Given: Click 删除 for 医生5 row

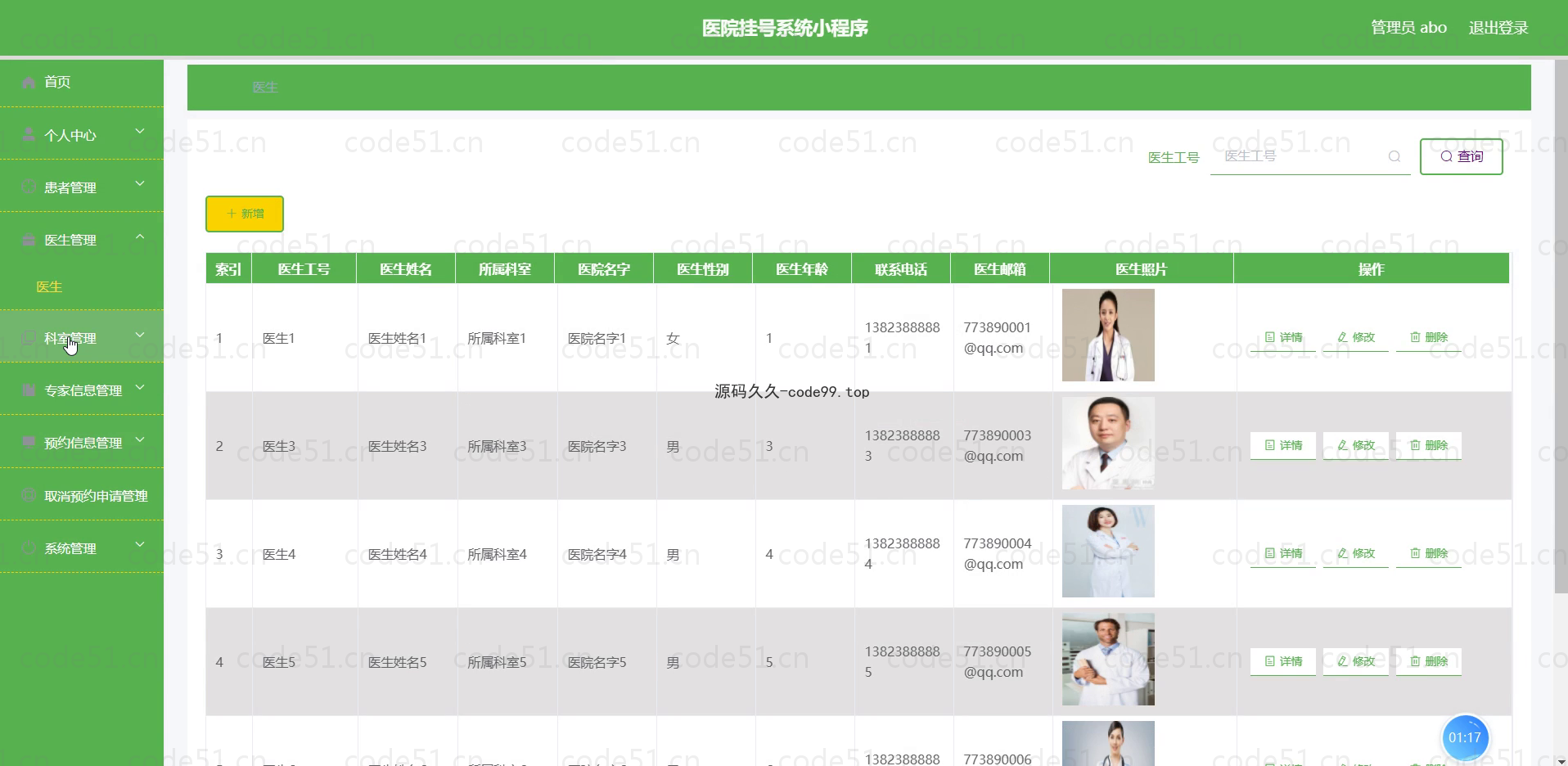Looking at the screenshot, I should click(1429, 661).
